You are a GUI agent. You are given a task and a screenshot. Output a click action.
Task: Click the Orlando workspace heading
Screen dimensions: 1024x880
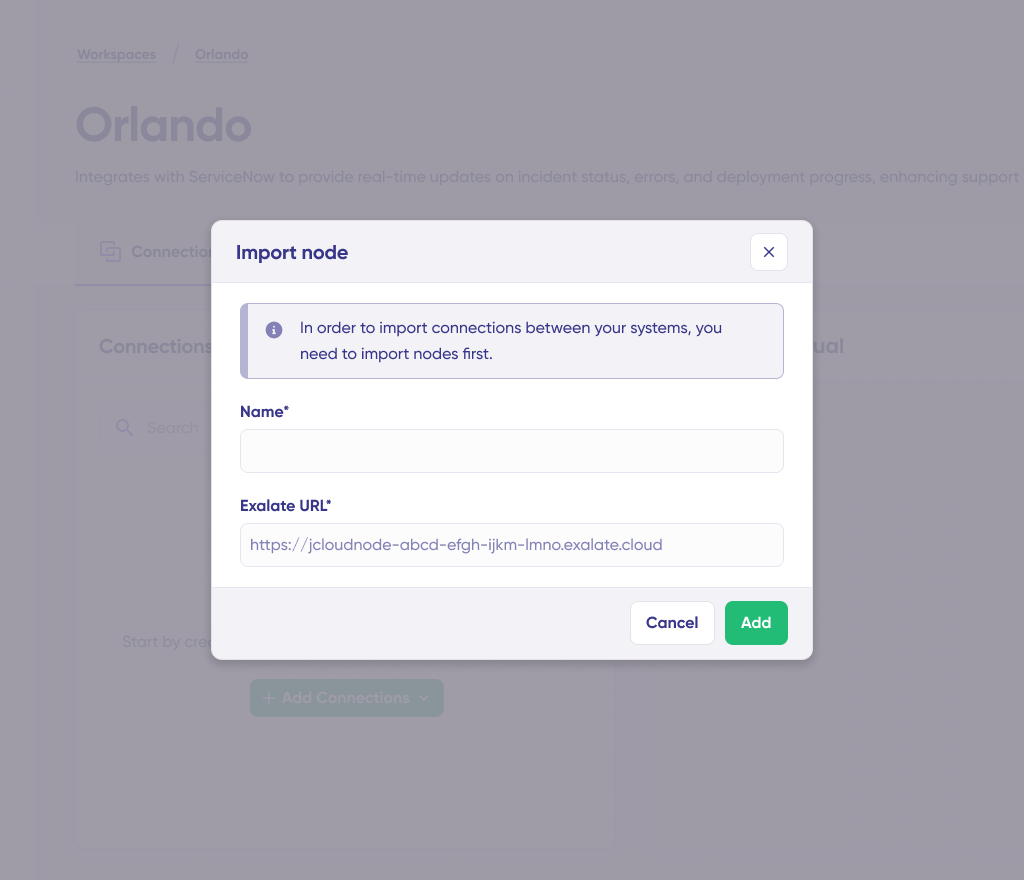(x=163, y=126)
